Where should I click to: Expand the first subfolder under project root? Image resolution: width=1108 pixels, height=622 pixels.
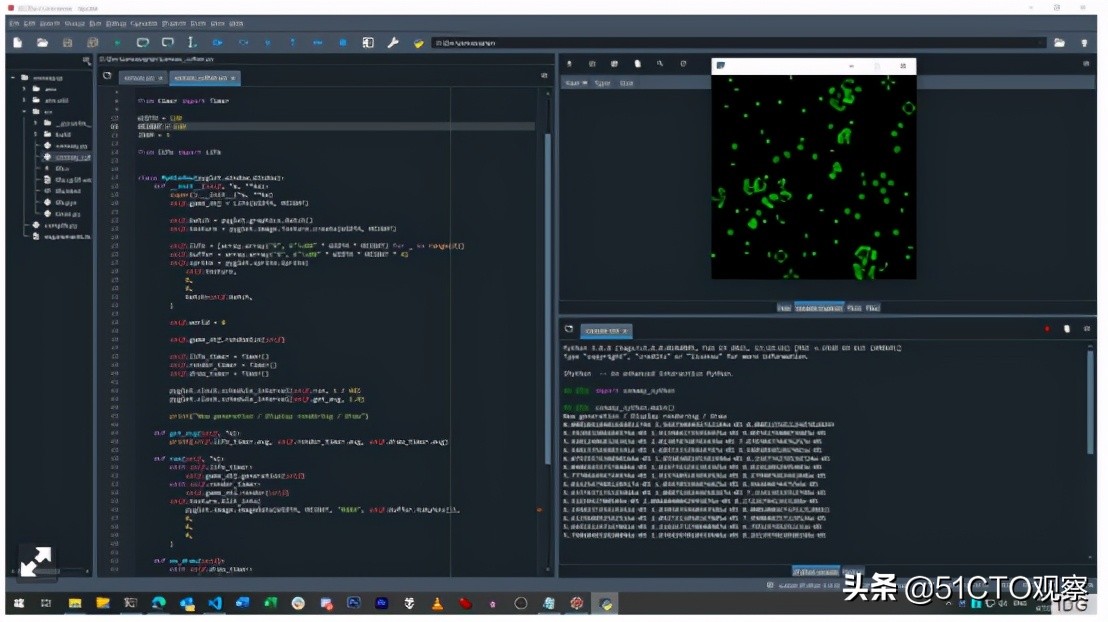coord(25,89)
